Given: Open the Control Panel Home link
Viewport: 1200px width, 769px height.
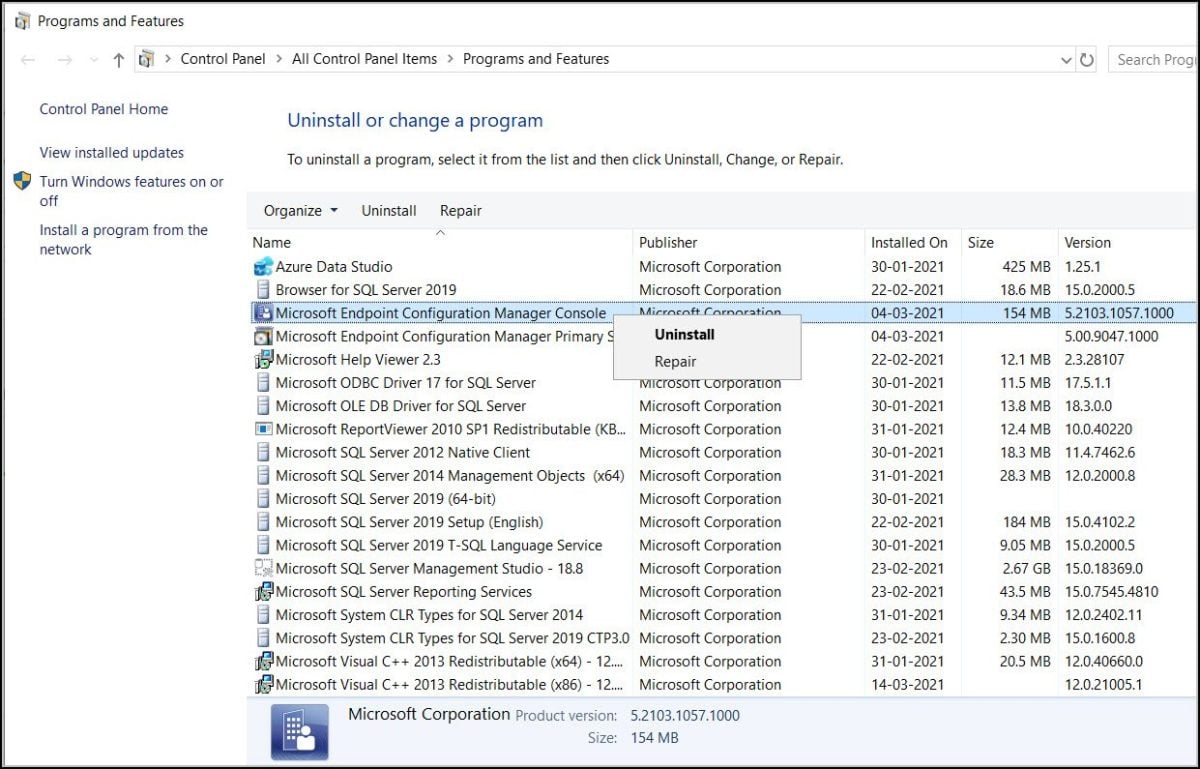Looking at the screenshot, I should pos(104,109).
